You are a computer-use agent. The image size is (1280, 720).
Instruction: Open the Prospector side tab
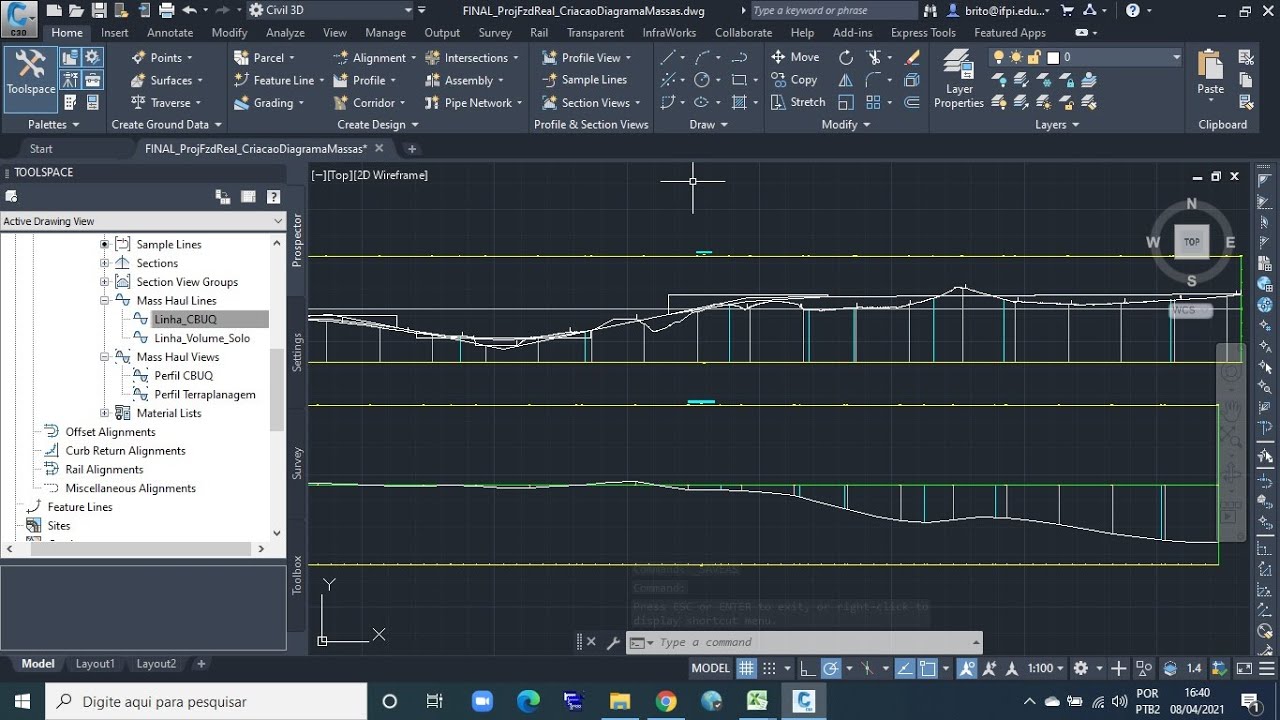(296, 240)
